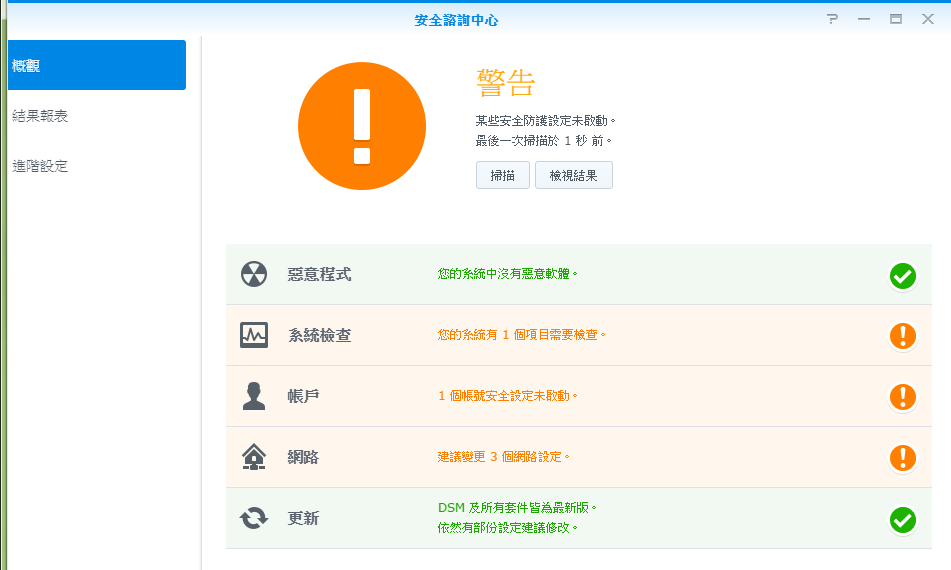Click the network house icon
Image resolution: width=951 pixels, height=570 pixels.
coord(254,457)
